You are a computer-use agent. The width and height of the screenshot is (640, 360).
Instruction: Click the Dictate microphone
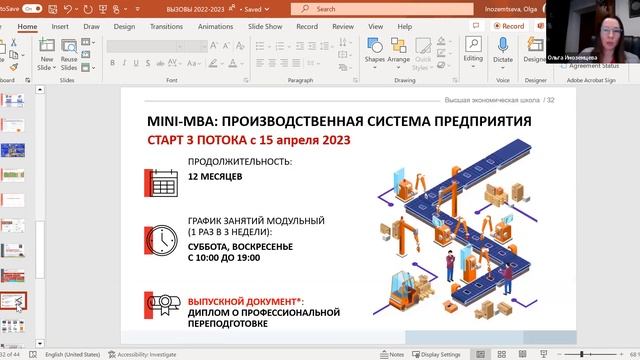503,53
